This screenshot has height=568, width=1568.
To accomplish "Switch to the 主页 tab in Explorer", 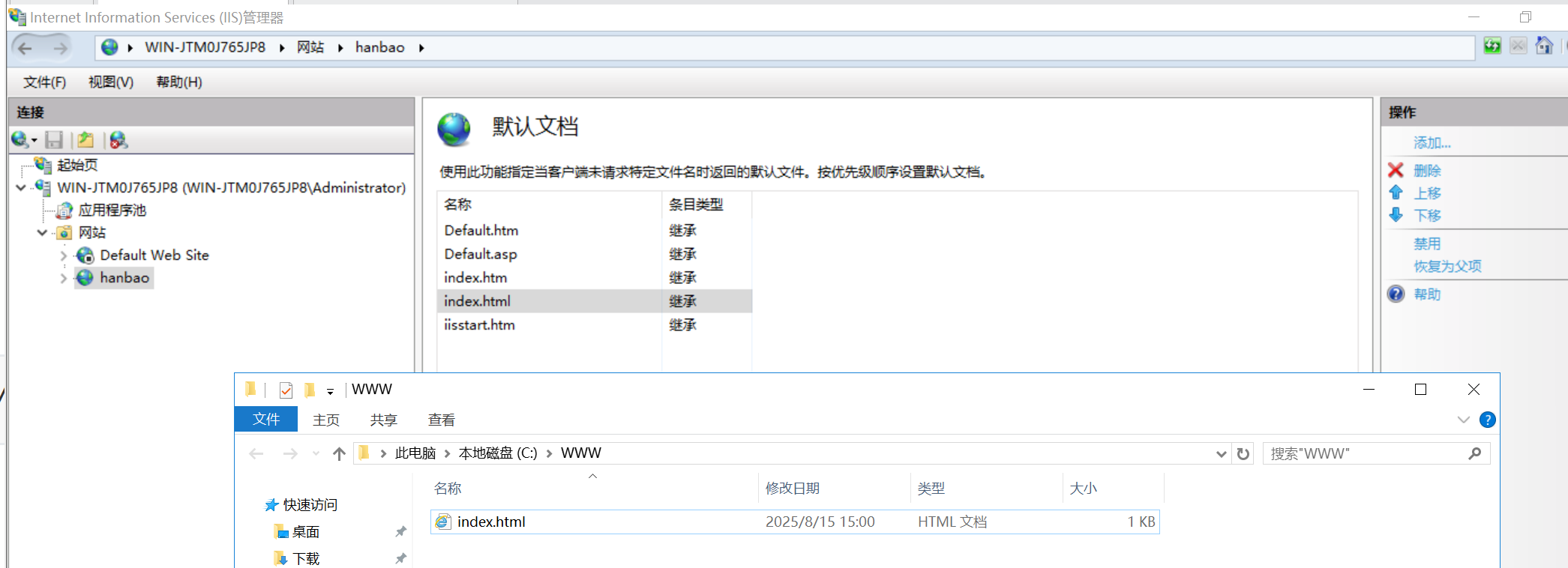I will (326, 420).
